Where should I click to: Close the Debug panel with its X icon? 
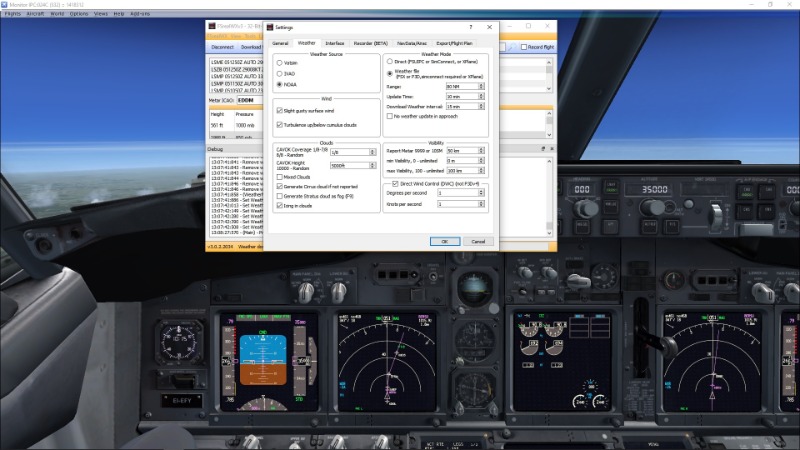(x=552, y=149)
